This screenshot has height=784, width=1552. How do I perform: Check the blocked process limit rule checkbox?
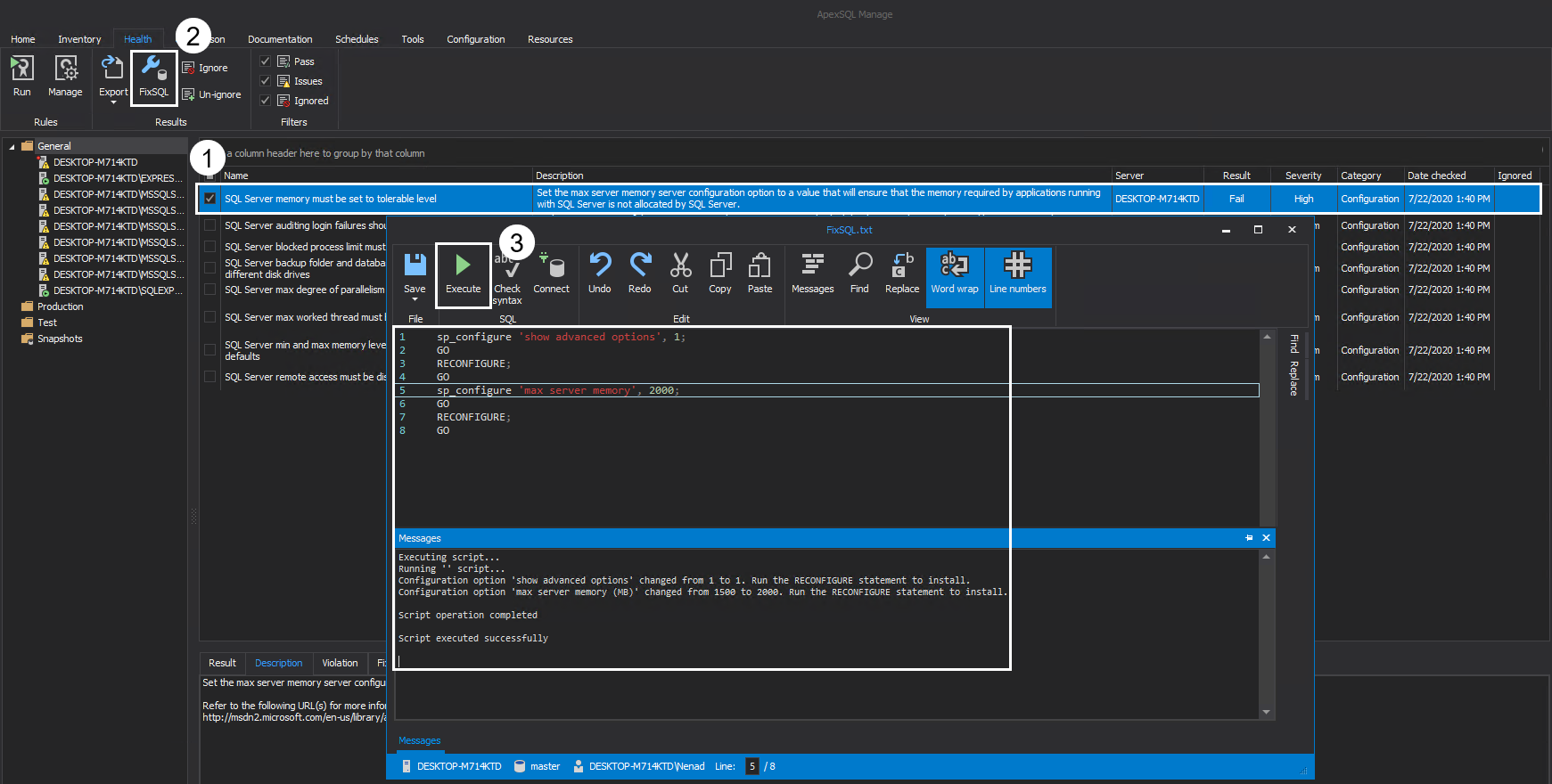tap(210, 247)
